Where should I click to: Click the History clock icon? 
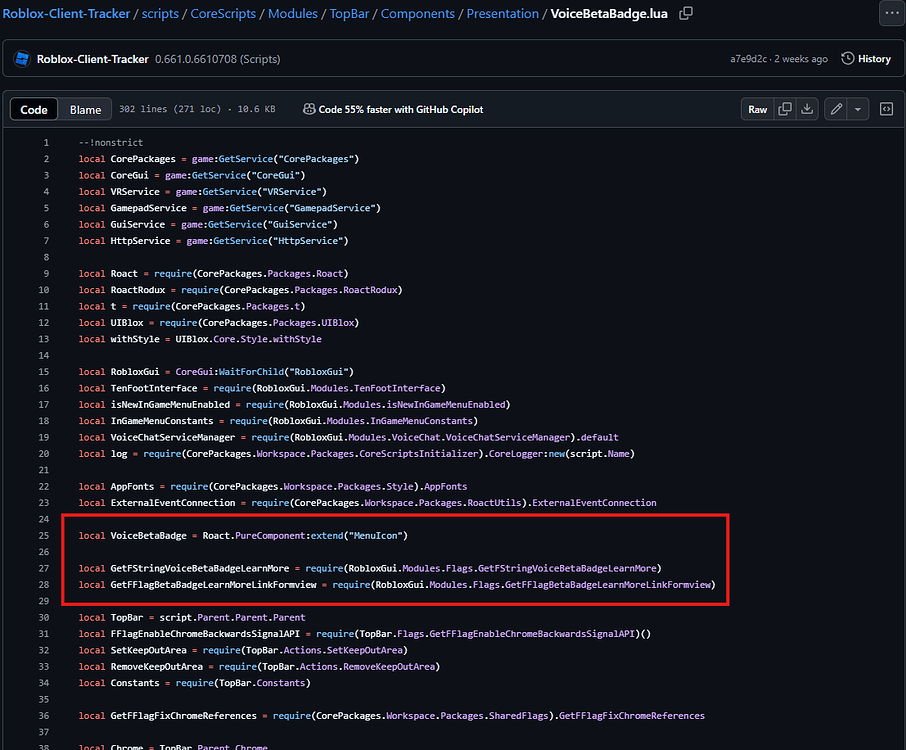point(849,58)
